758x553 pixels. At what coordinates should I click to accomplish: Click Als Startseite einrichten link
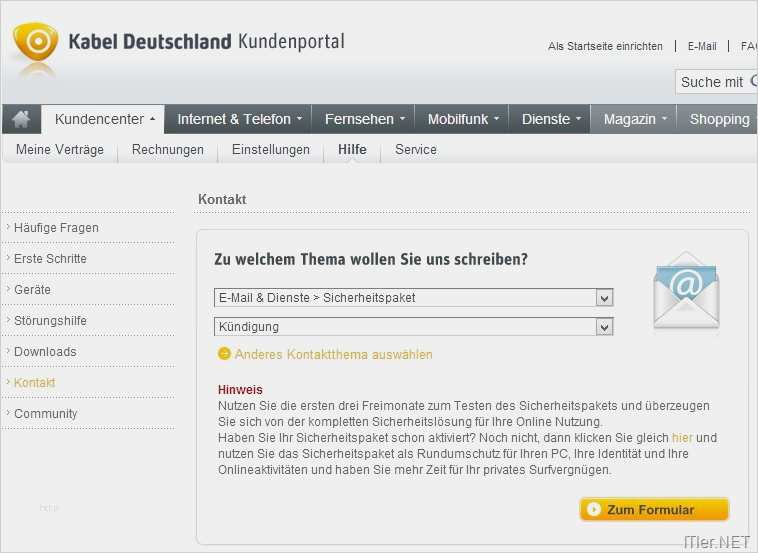click(x=605, y=46)
